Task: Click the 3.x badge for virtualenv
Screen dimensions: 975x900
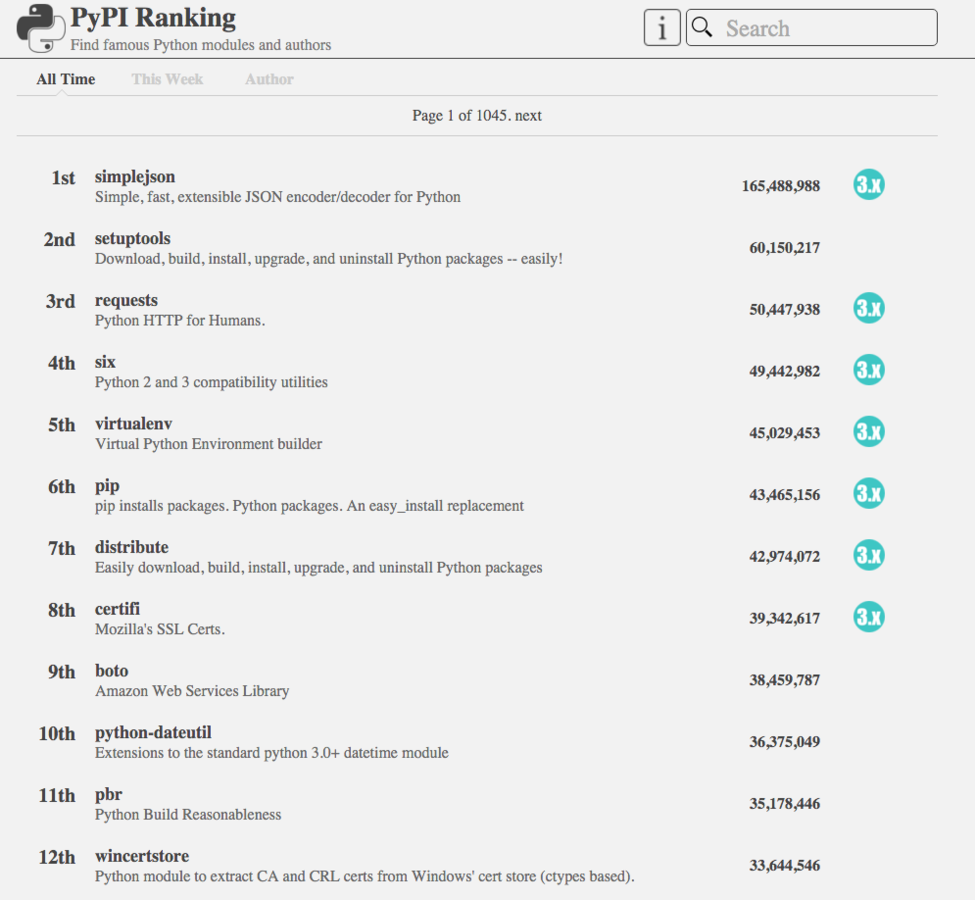Action: pyautogui.click(x=869, y=432)
